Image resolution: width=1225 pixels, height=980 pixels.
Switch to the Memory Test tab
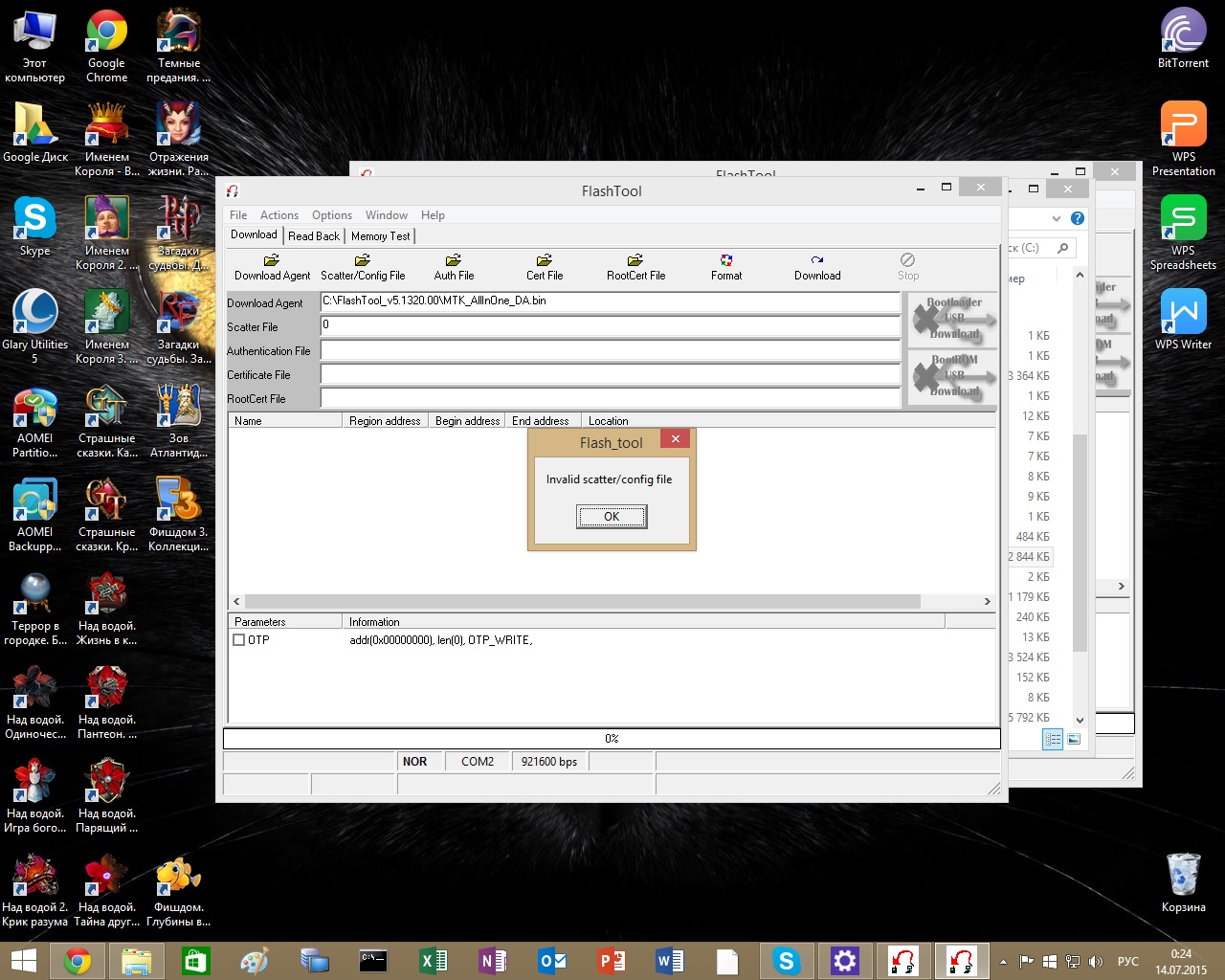pos(380,236)
